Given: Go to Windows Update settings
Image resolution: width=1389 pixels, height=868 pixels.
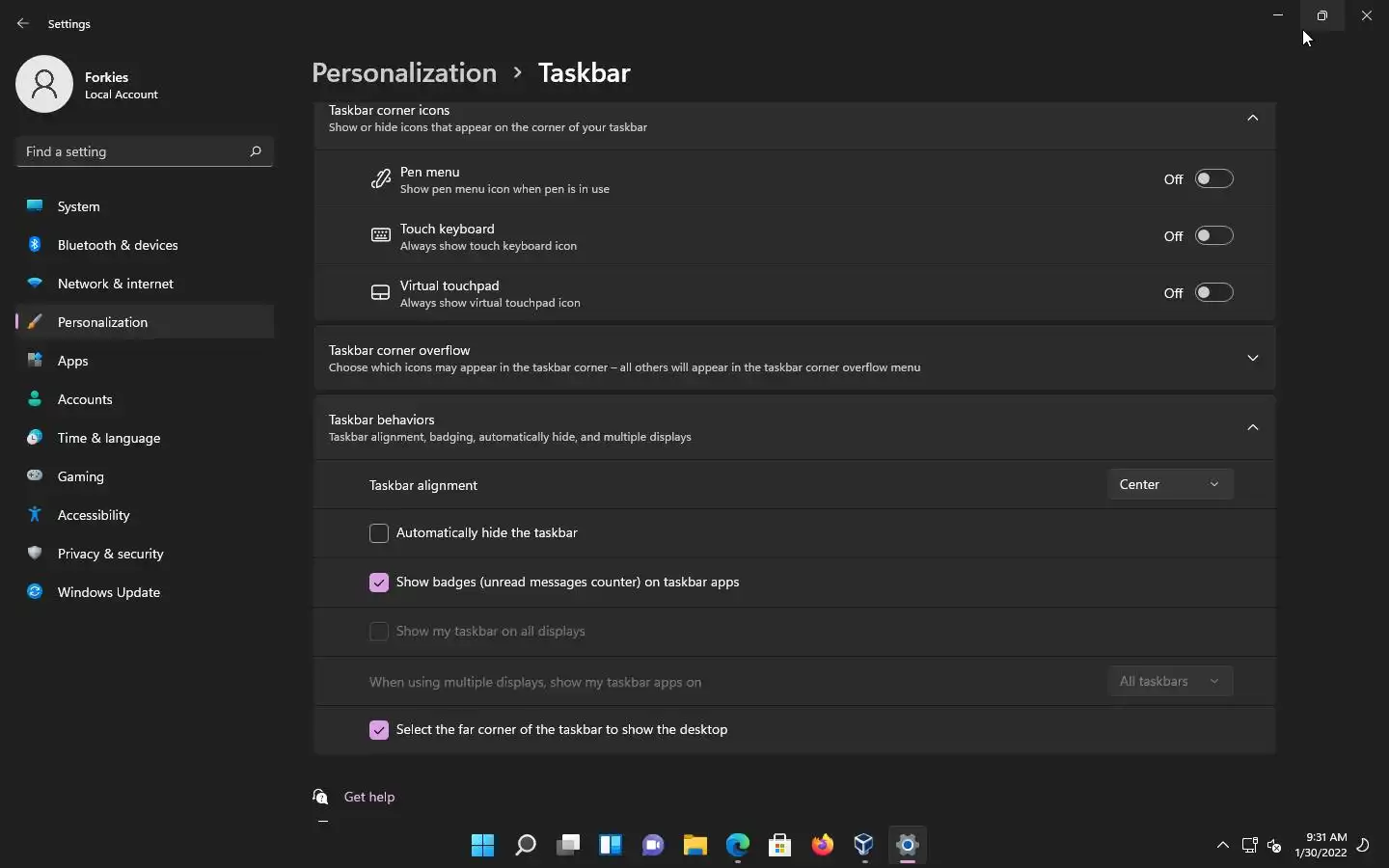Looking at the screenshot, I should 108,592.
